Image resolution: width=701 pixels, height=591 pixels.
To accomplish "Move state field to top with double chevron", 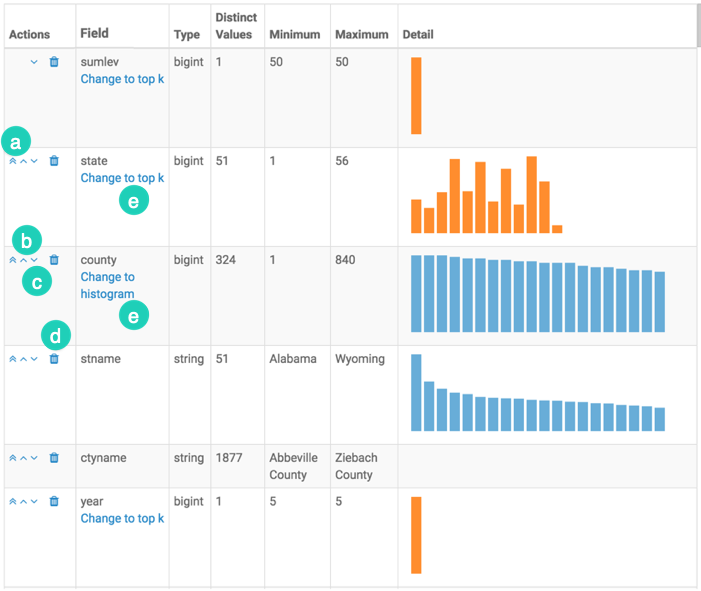I will click(13, 161).
